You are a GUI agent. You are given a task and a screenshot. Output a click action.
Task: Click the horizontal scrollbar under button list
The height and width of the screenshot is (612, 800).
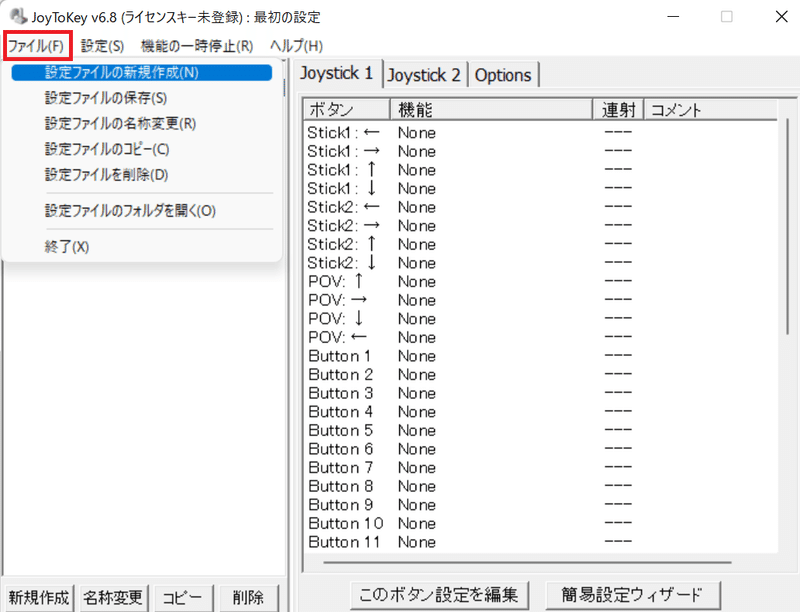pyautogui.click(x=527, y=563)
